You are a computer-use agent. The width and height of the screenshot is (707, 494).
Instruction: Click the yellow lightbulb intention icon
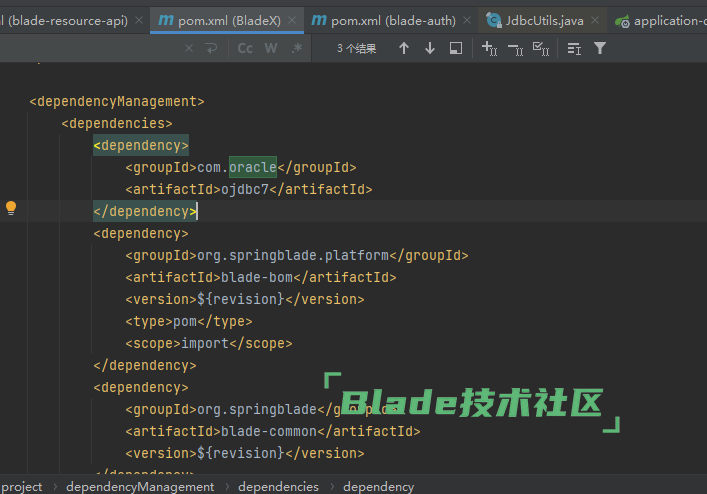(11, 208)
